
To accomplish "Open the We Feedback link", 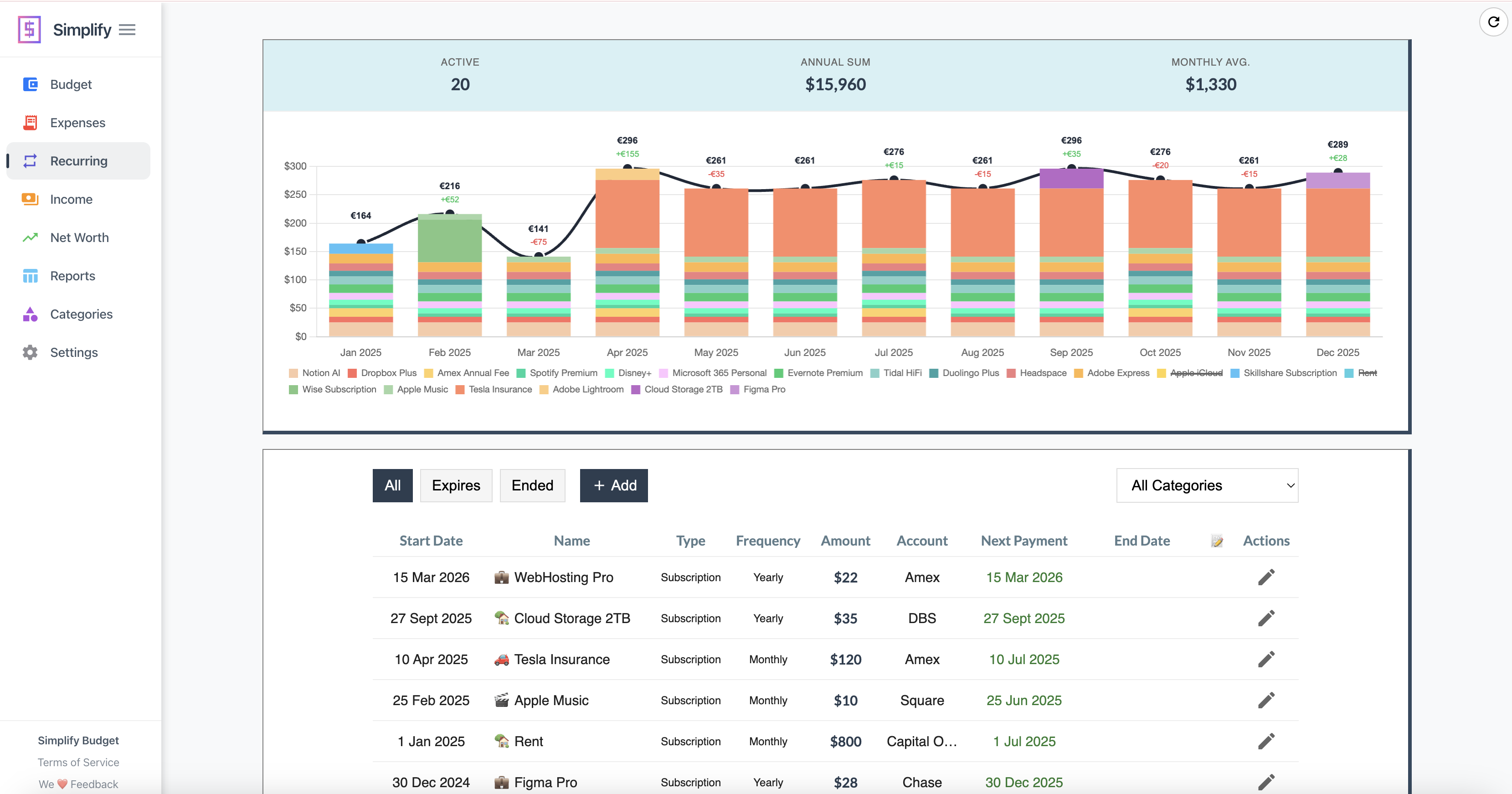I will [x=78, y=784].
